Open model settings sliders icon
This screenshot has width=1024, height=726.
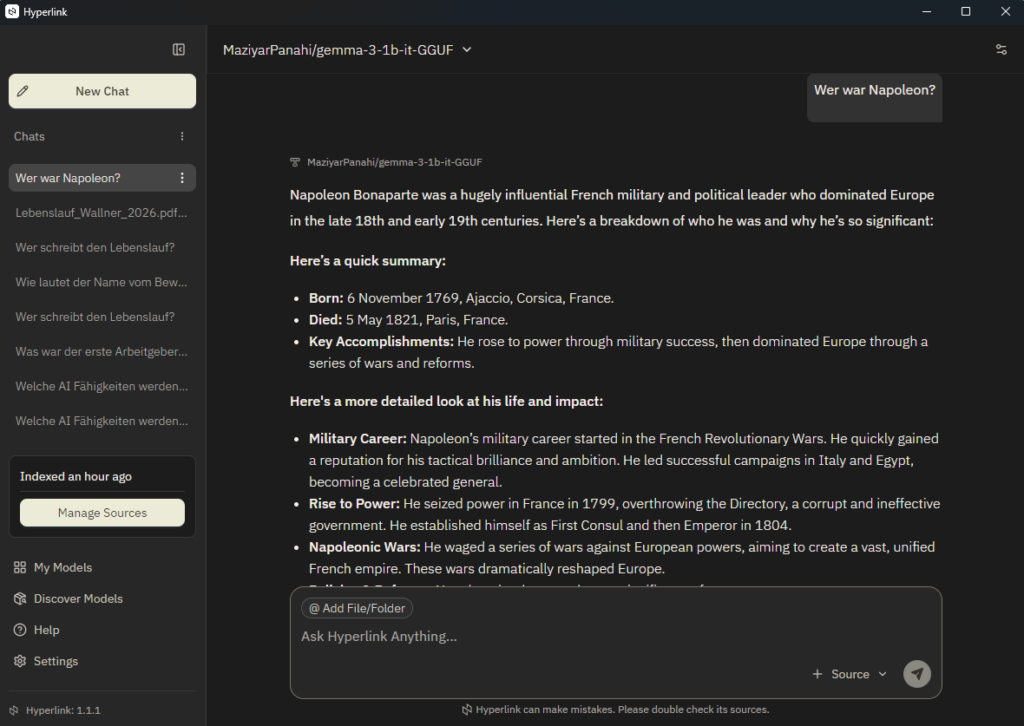click(1001, 50)
